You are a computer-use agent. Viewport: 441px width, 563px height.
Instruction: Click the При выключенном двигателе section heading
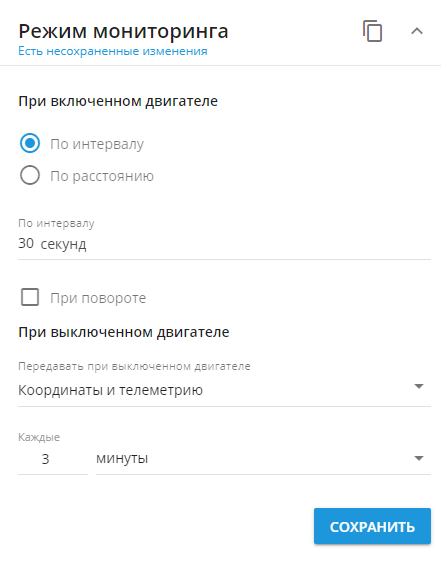click(124, 332)
